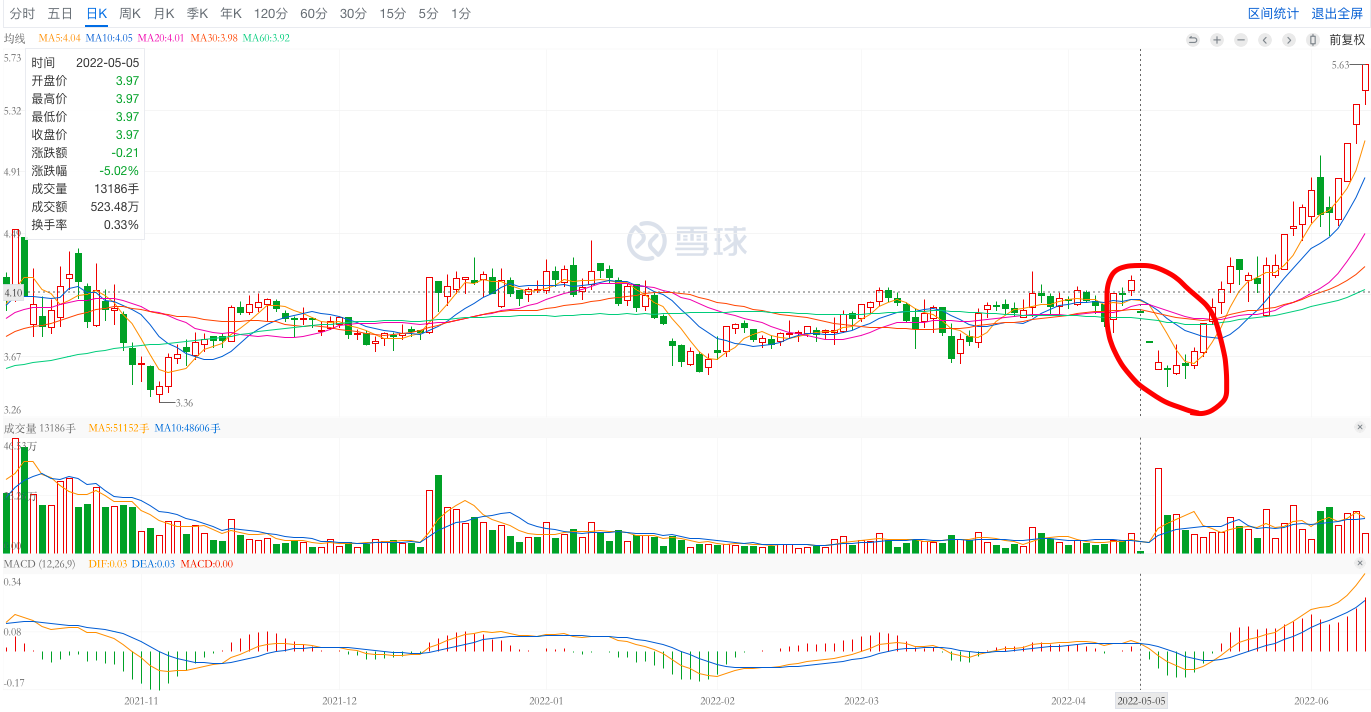Click the volume MA5:51152手 label
This screenshot has height=712, width=1371.
click(119, 428)
